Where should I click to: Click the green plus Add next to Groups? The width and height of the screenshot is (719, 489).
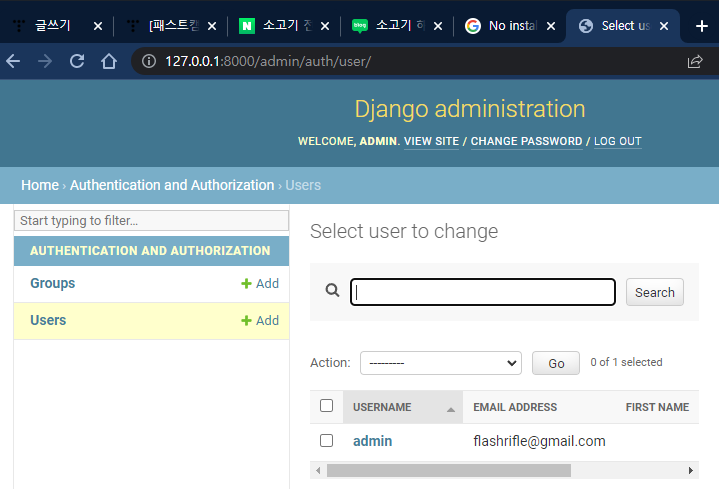pos(260,283)
